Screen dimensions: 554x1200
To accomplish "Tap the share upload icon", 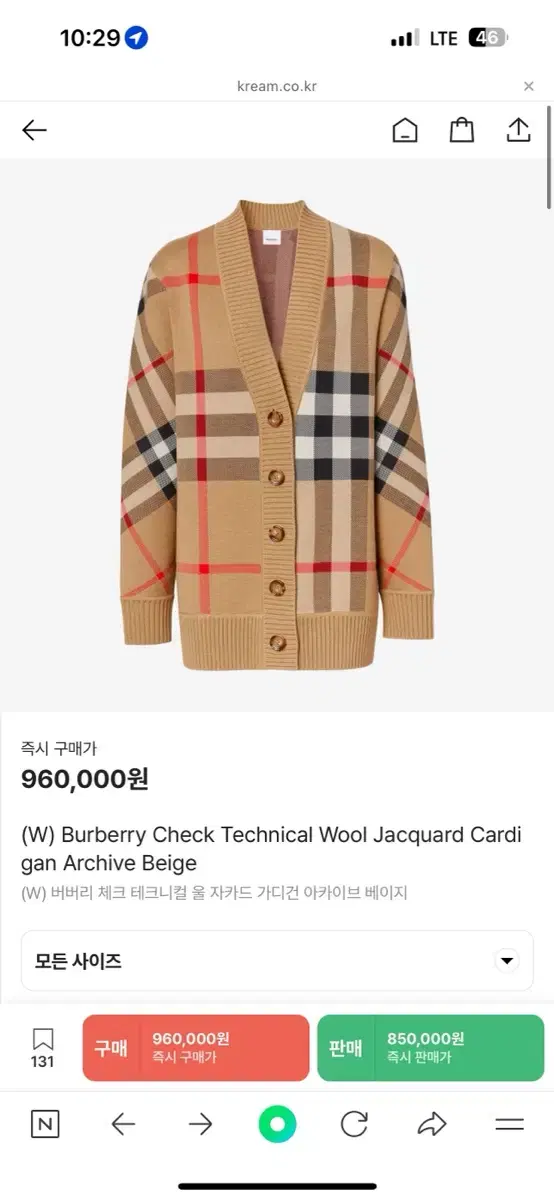I will (518, 130).
